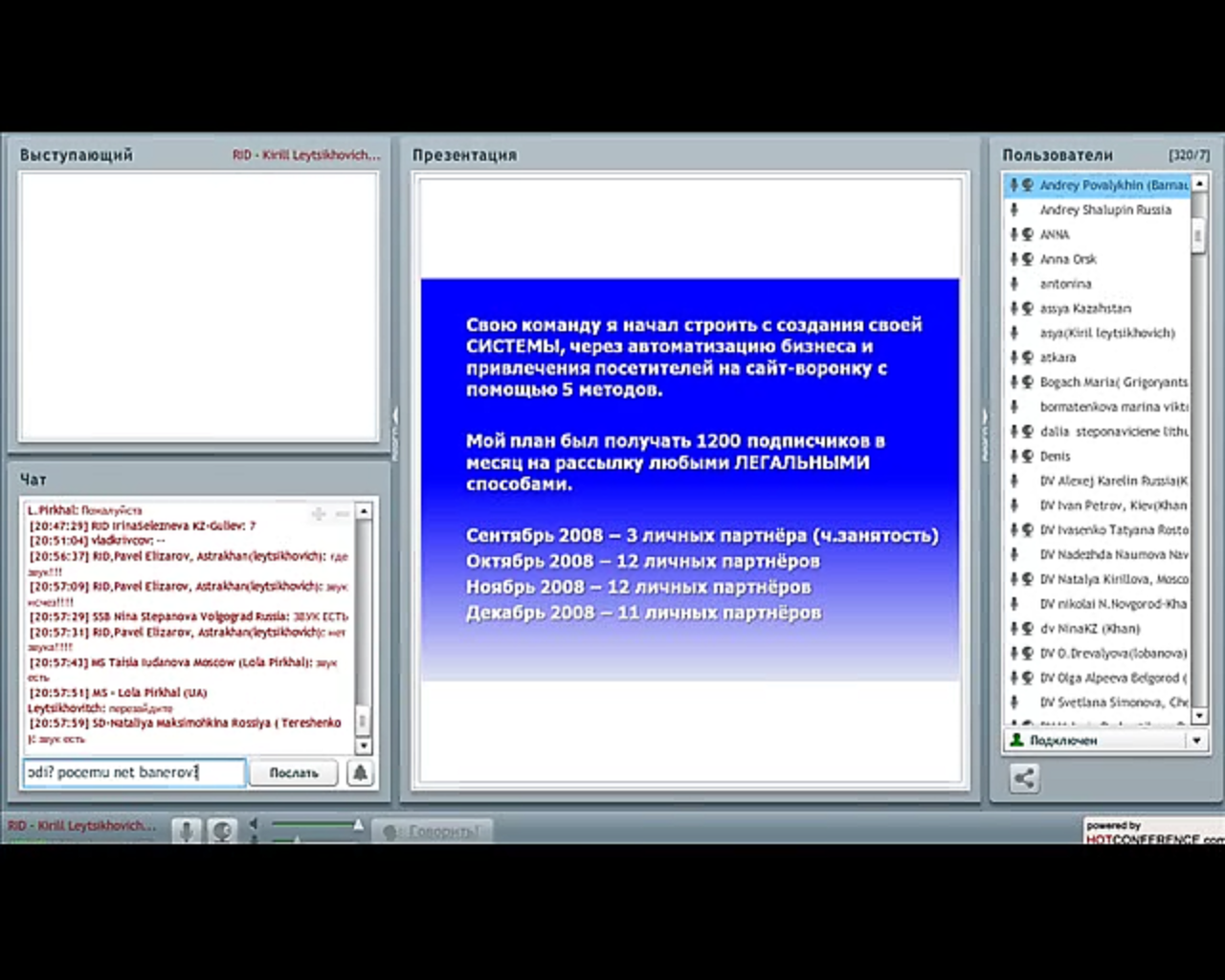Send the chat message with Послать
Screen dimensions: 1225x980
coord(294,772)
